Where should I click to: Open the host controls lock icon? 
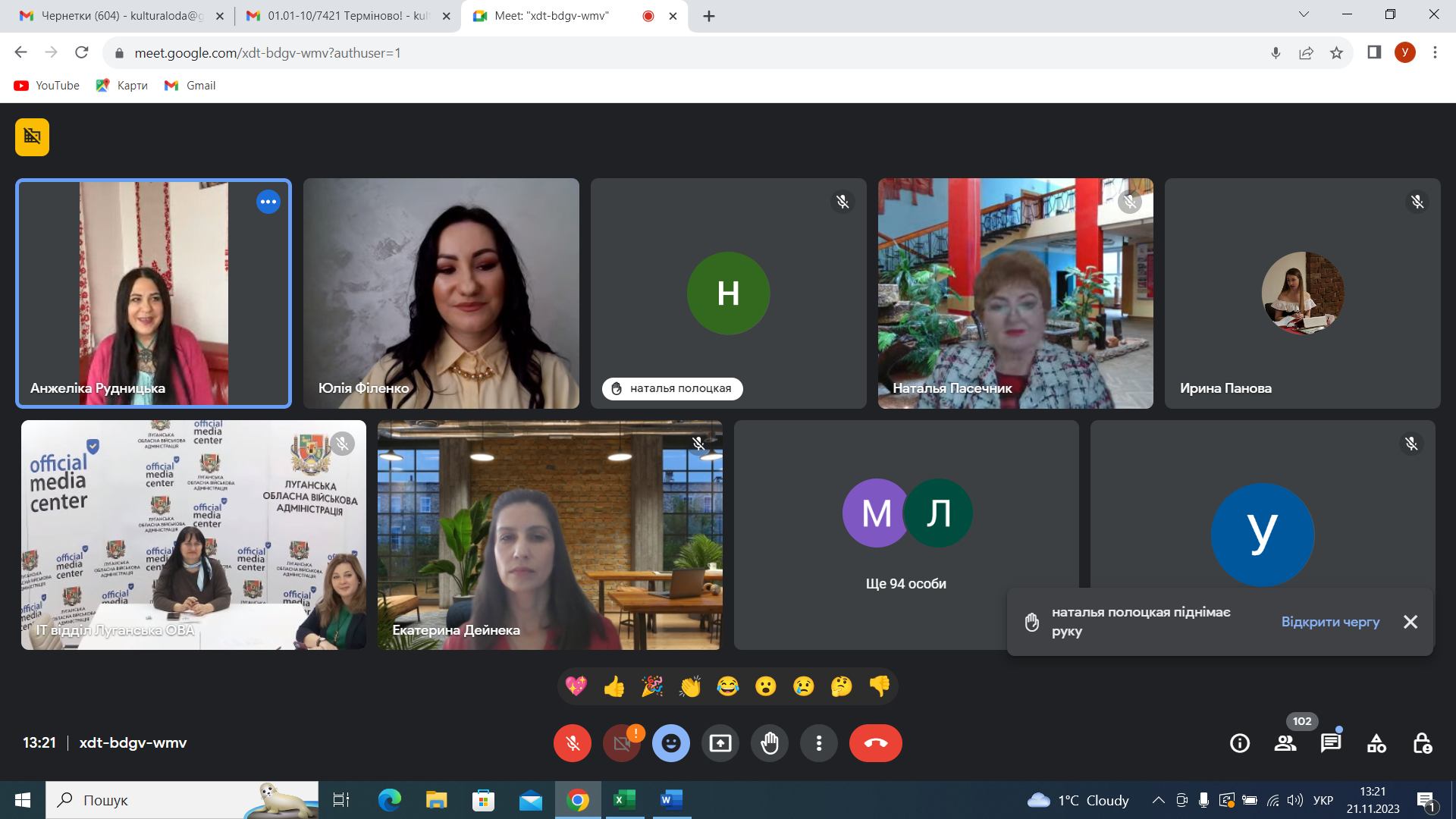click(x=1422, y=743)
